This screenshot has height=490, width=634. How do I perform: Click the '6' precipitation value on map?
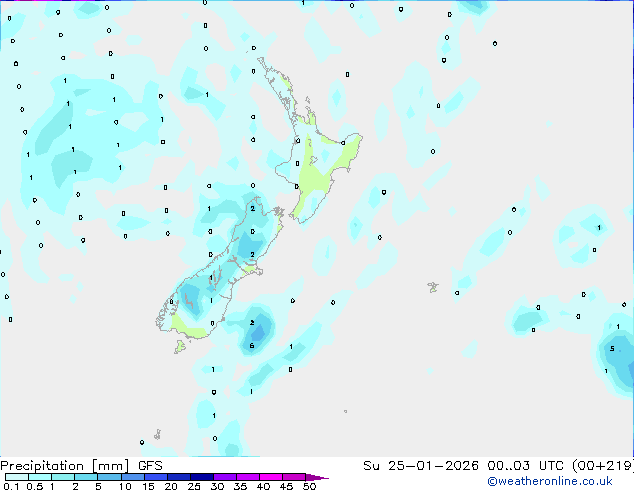pos(252,346)
